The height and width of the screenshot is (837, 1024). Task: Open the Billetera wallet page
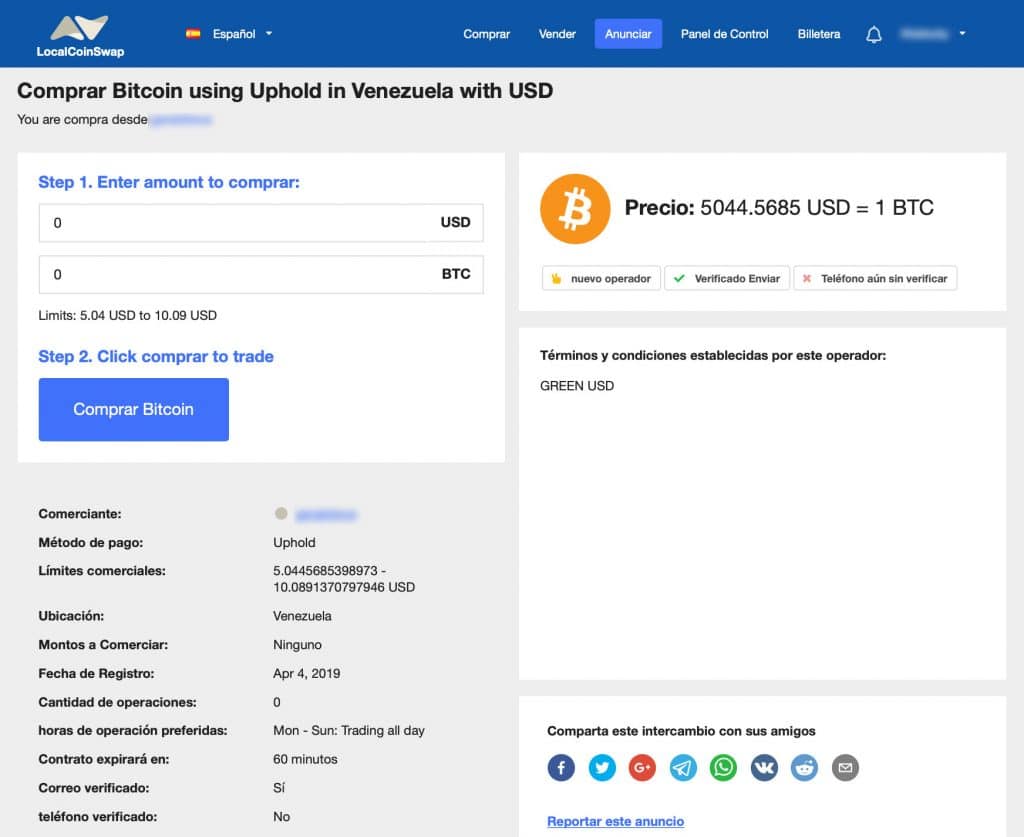tap(818, 34)
